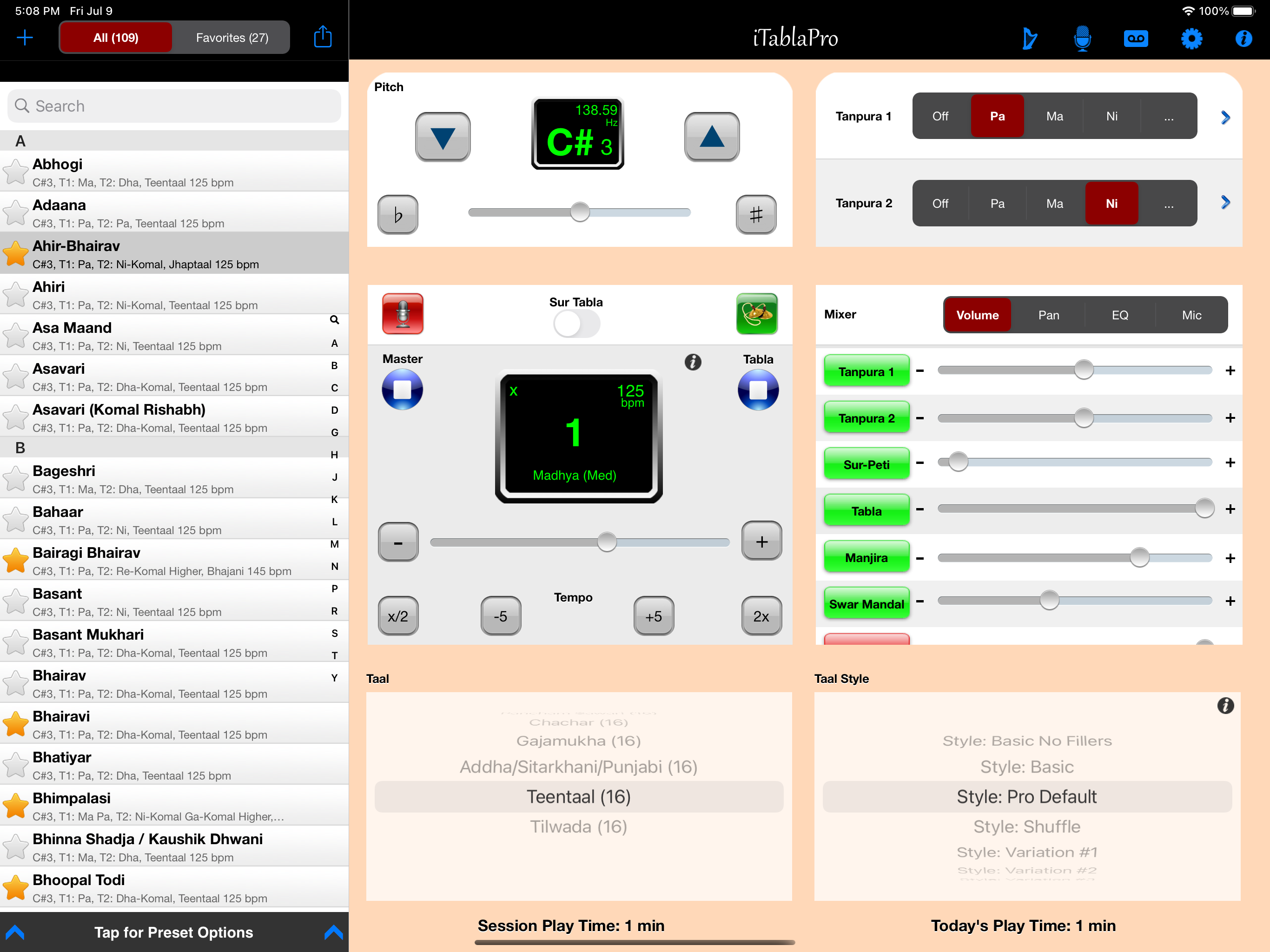This screenshot has width=1270, height=952.
Task: Mute the Sur-Peti mixer channel
Action: 866,464
